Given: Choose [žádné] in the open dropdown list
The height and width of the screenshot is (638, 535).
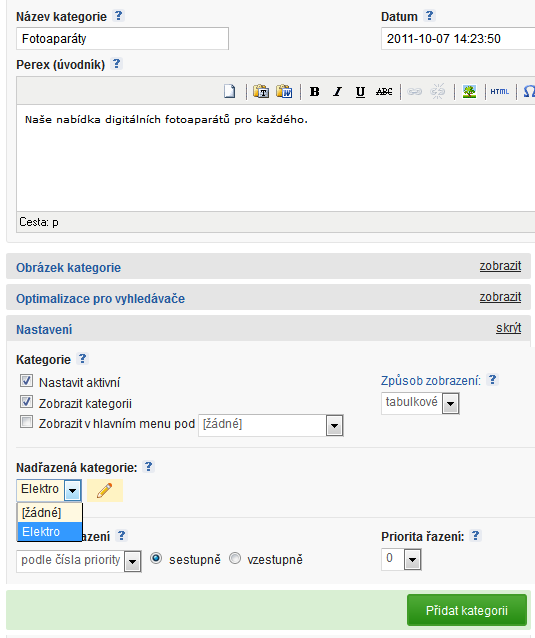Looking at the screenshot, I should click(50, 513).
